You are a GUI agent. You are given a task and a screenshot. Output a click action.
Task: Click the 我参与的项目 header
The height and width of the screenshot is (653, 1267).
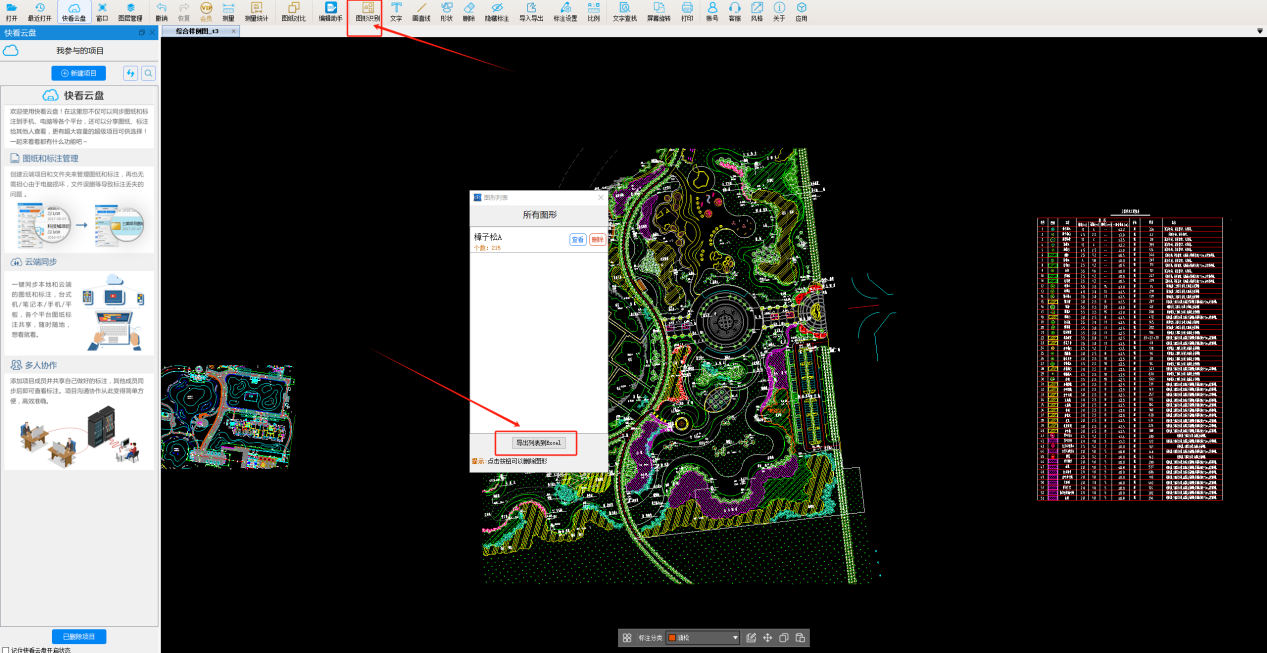79,50
